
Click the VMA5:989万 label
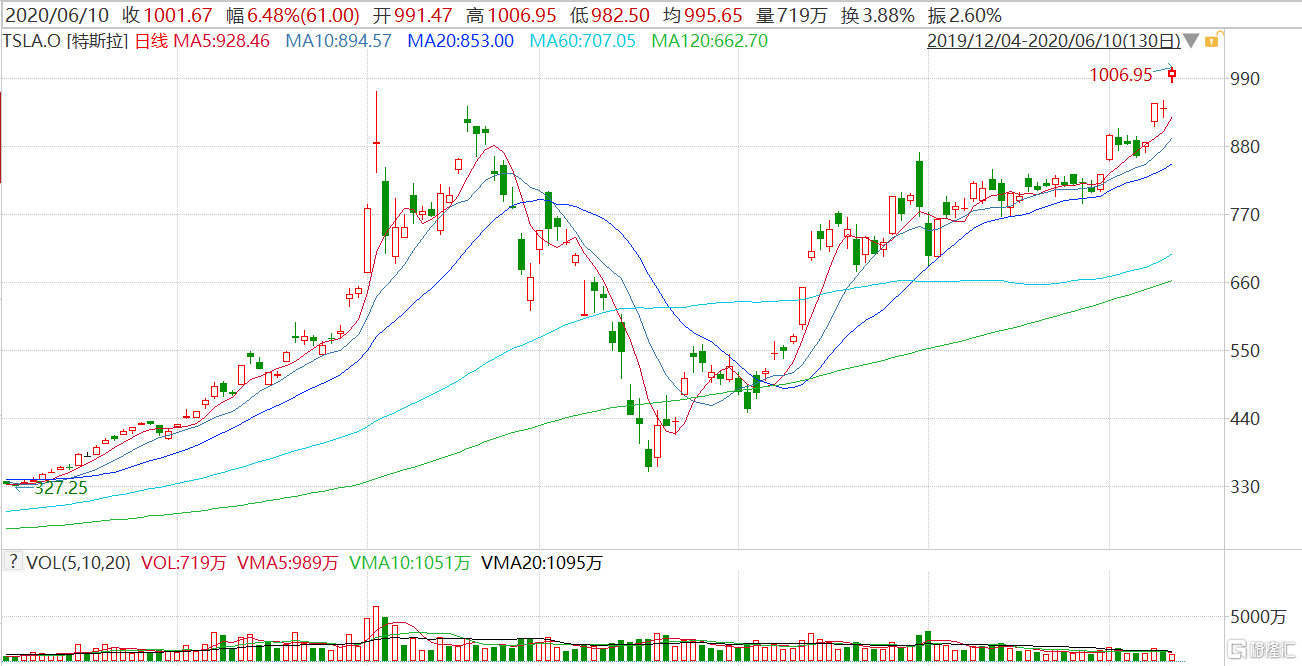(288, 563)
